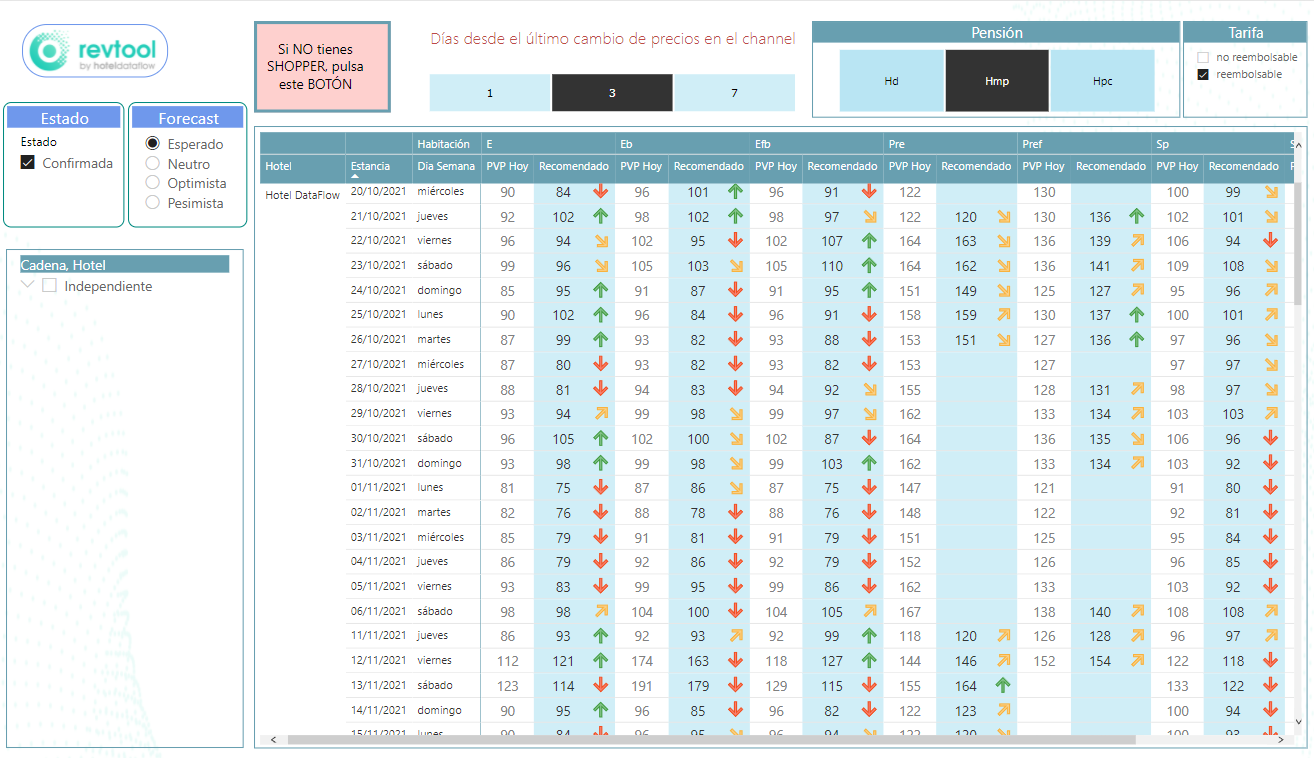Collapse the Independiente tree node chevron
This screenshot has height=758, width=1314.
click(x=28, y=286)
